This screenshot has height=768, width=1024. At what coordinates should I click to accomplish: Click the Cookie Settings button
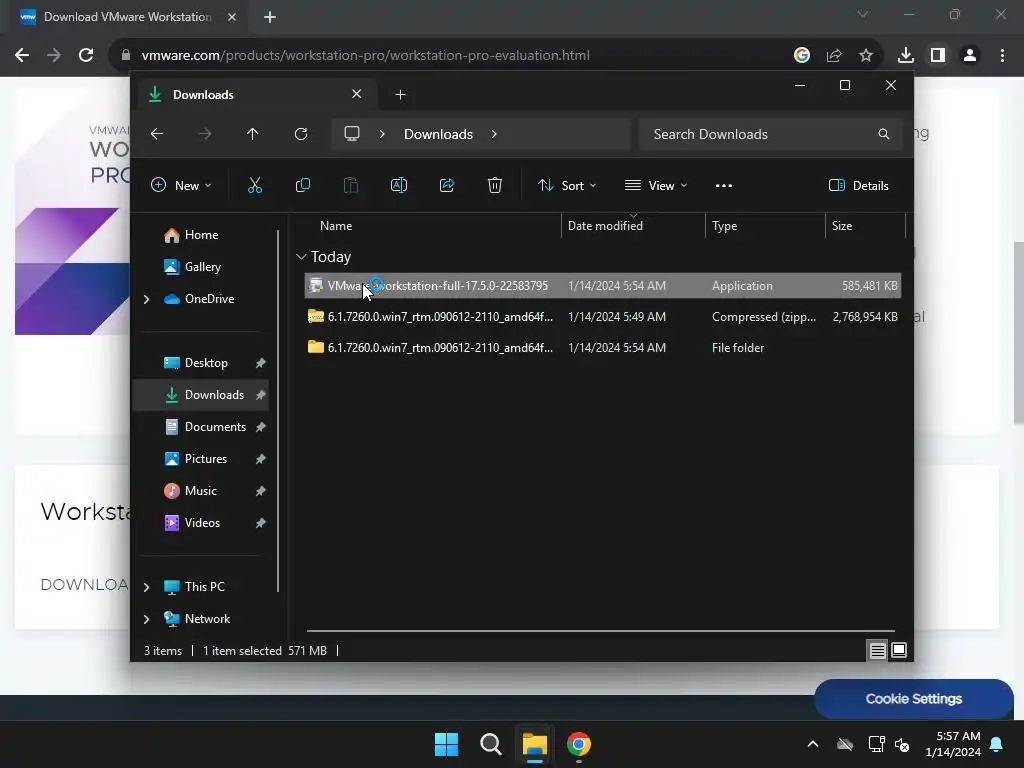(x=914, y=699)
